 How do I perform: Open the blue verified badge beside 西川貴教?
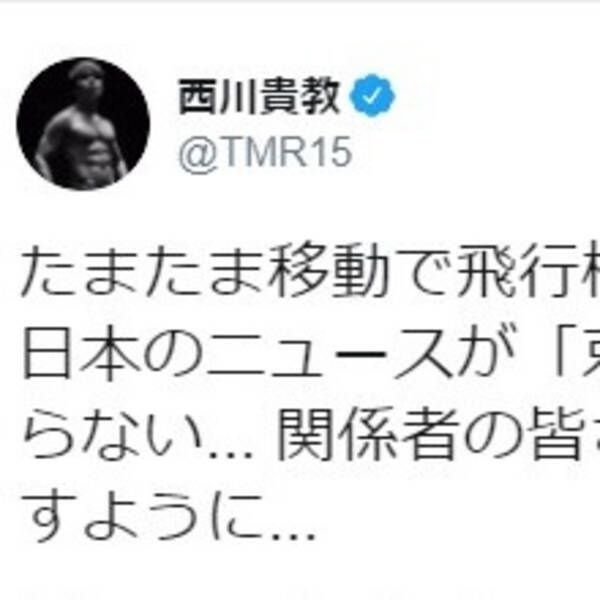(372, 96)
